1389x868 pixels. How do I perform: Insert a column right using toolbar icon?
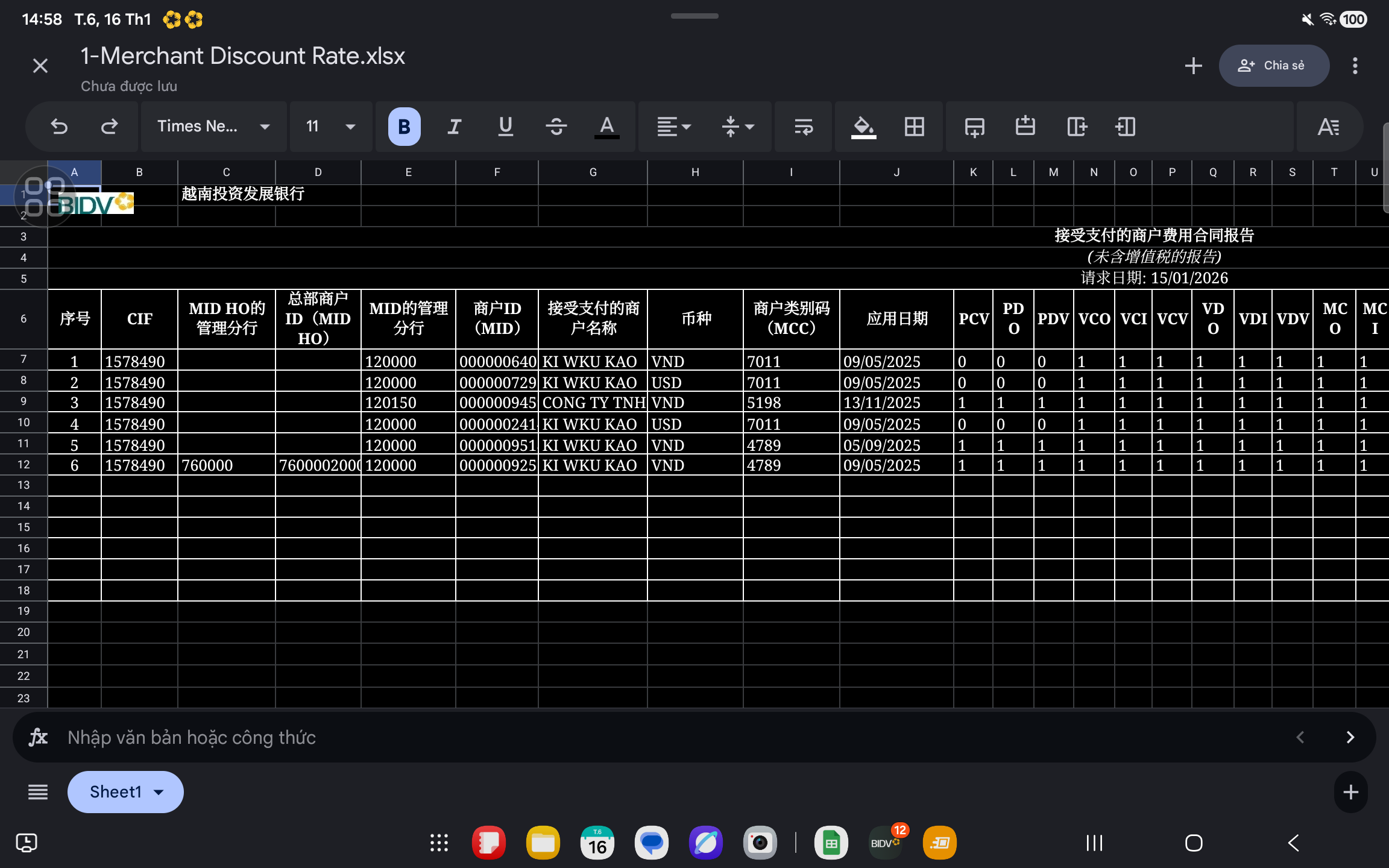click(1077, 127)
